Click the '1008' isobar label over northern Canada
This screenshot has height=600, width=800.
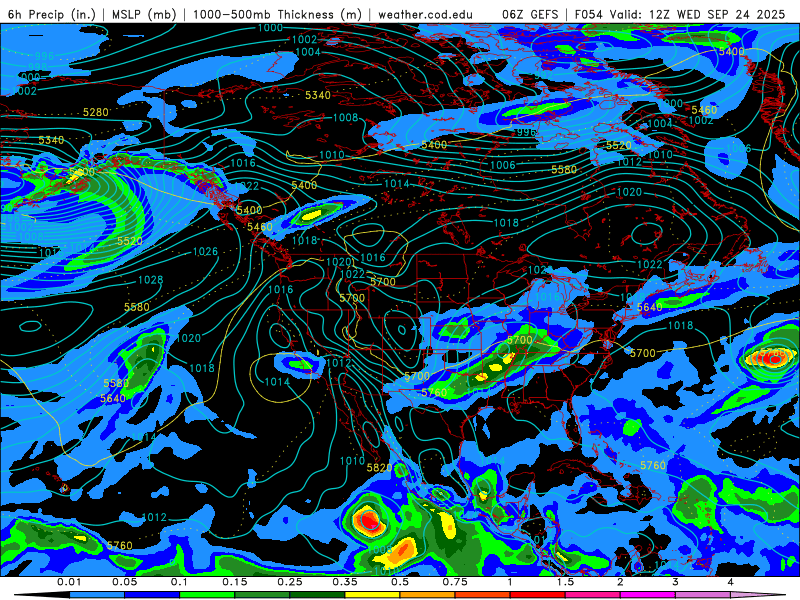pos(345,118)
